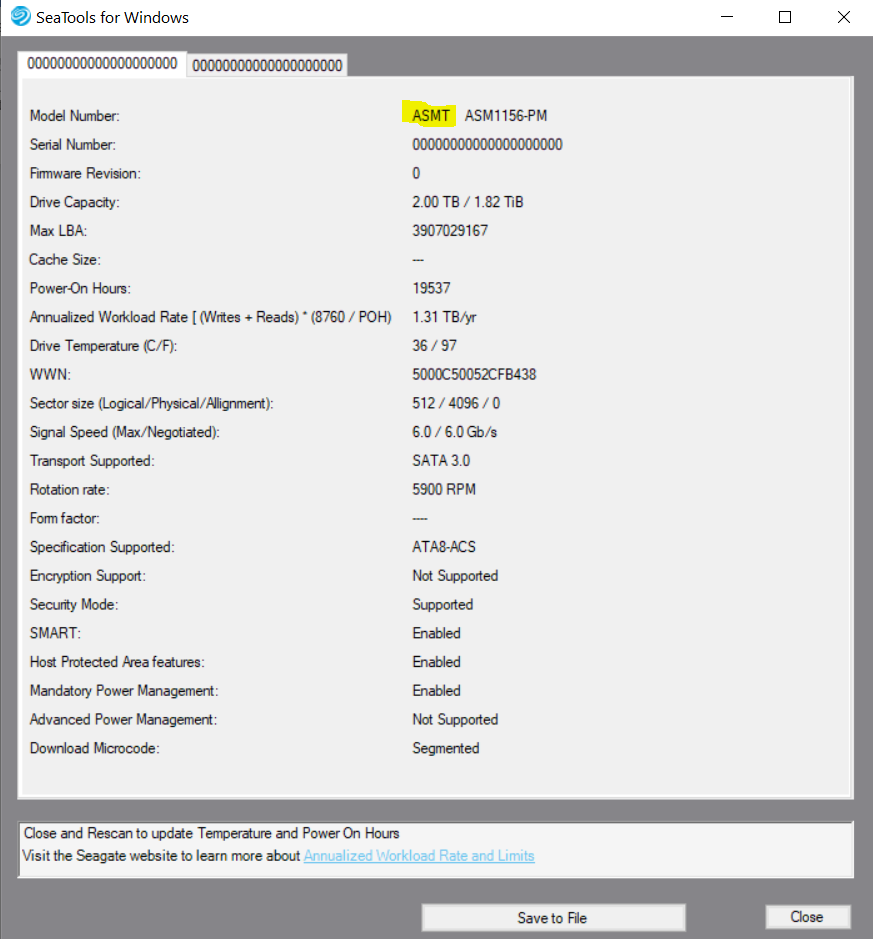
Task: Click the Transport Supported label
Action: point(92,461)
